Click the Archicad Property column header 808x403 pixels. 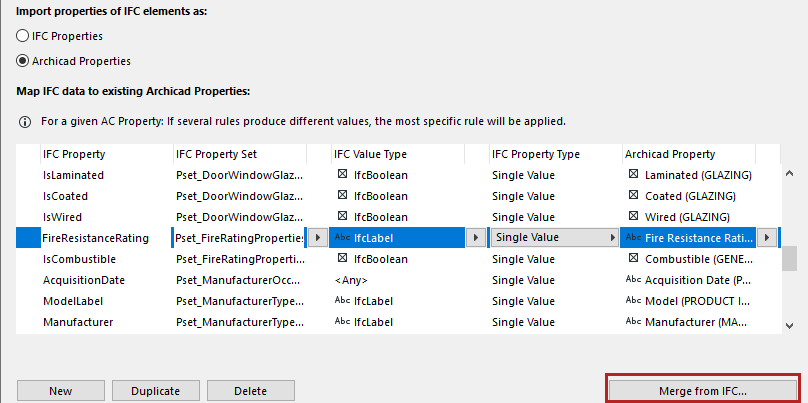670,154
